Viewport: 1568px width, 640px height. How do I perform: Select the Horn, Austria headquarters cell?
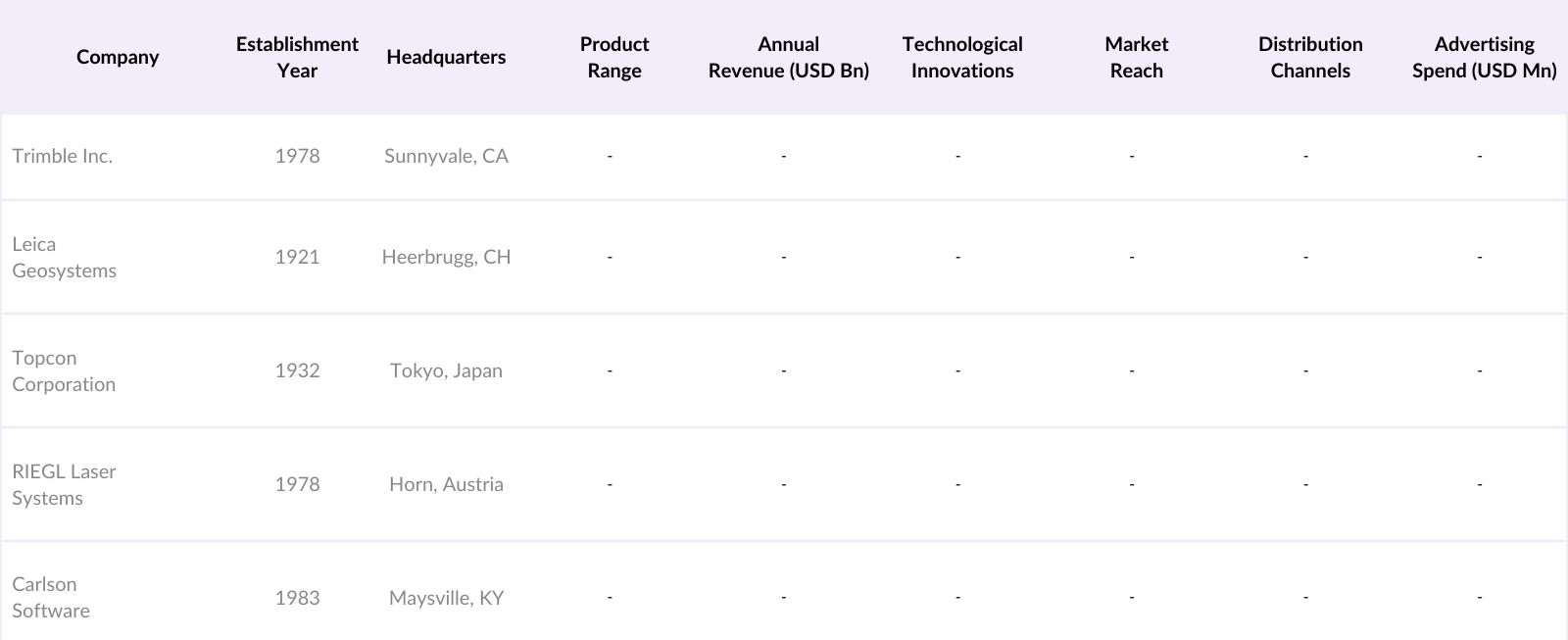pos(446,484)
